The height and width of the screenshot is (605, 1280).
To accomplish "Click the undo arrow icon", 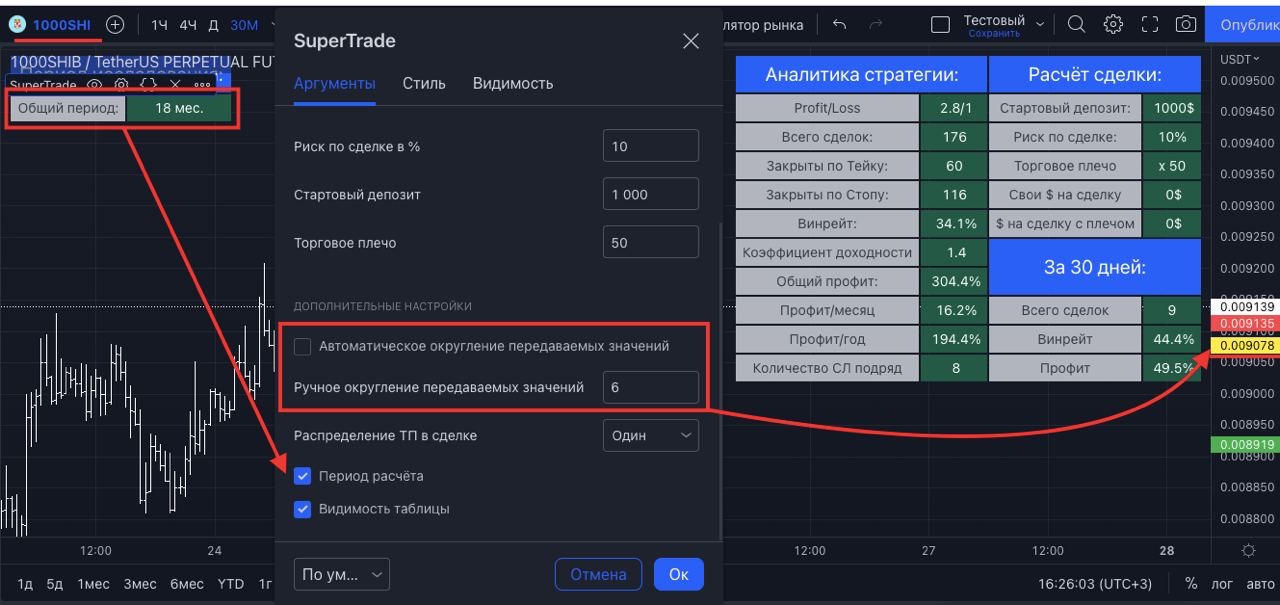I will (x=840, y=25).
